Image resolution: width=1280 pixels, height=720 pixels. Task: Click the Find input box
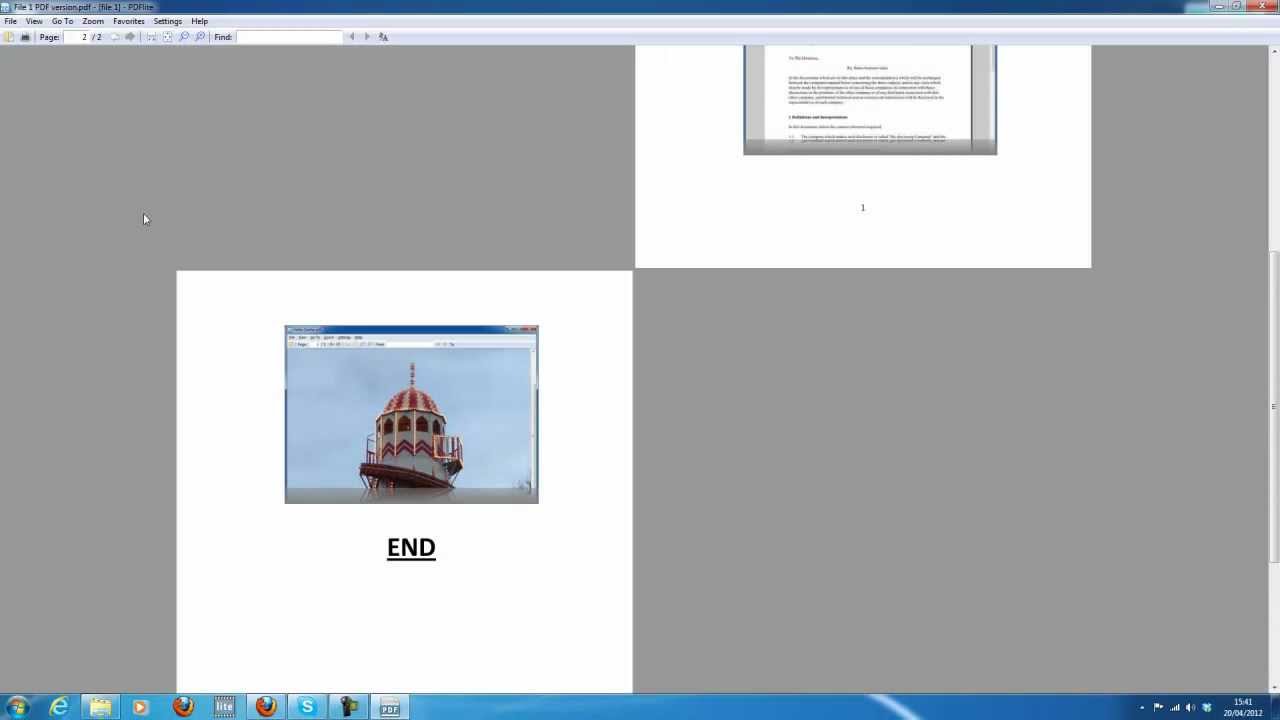(290, 36)
